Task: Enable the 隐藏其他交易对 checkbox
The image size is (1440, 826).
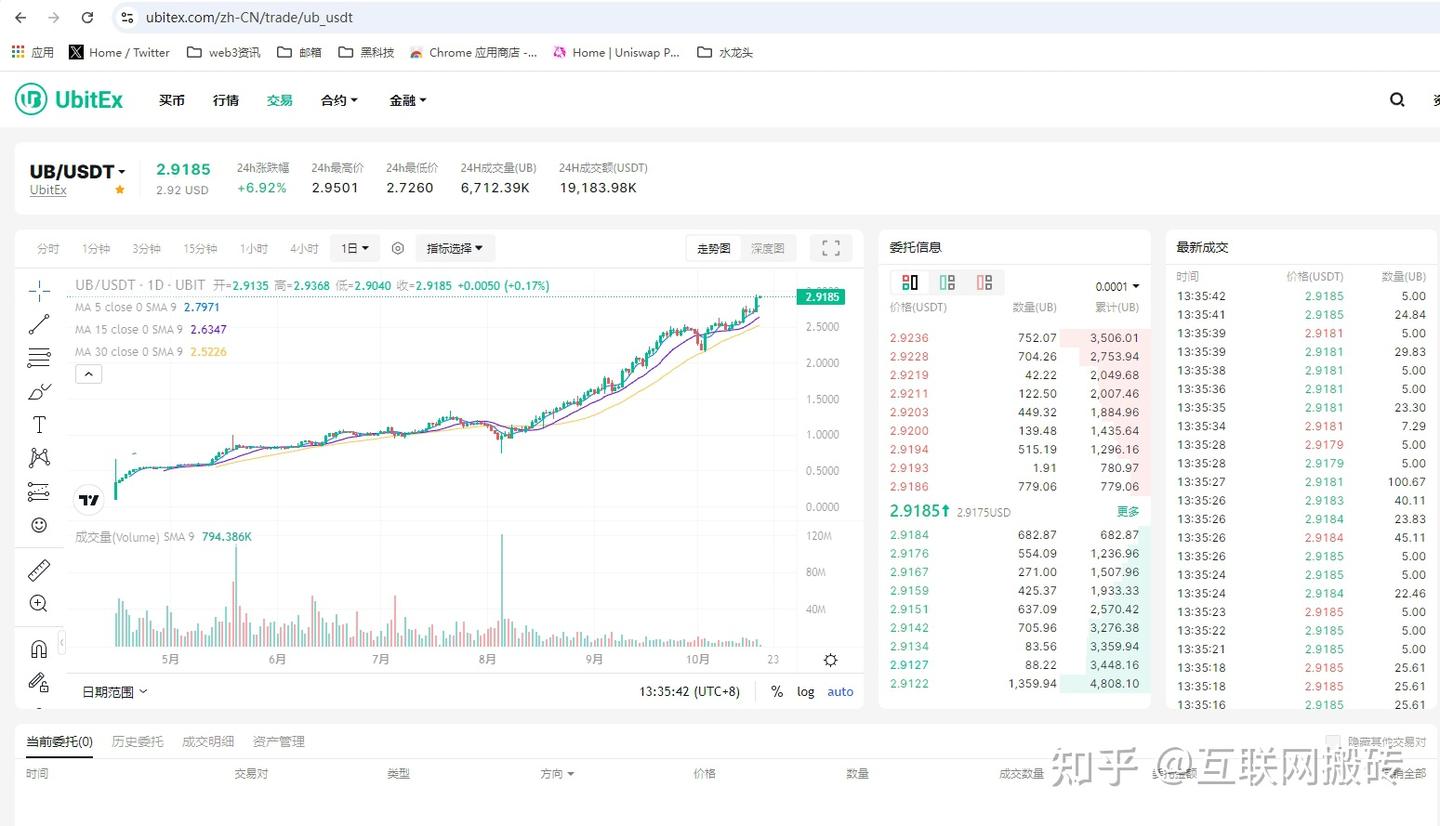Action: tap(1333, 740)
